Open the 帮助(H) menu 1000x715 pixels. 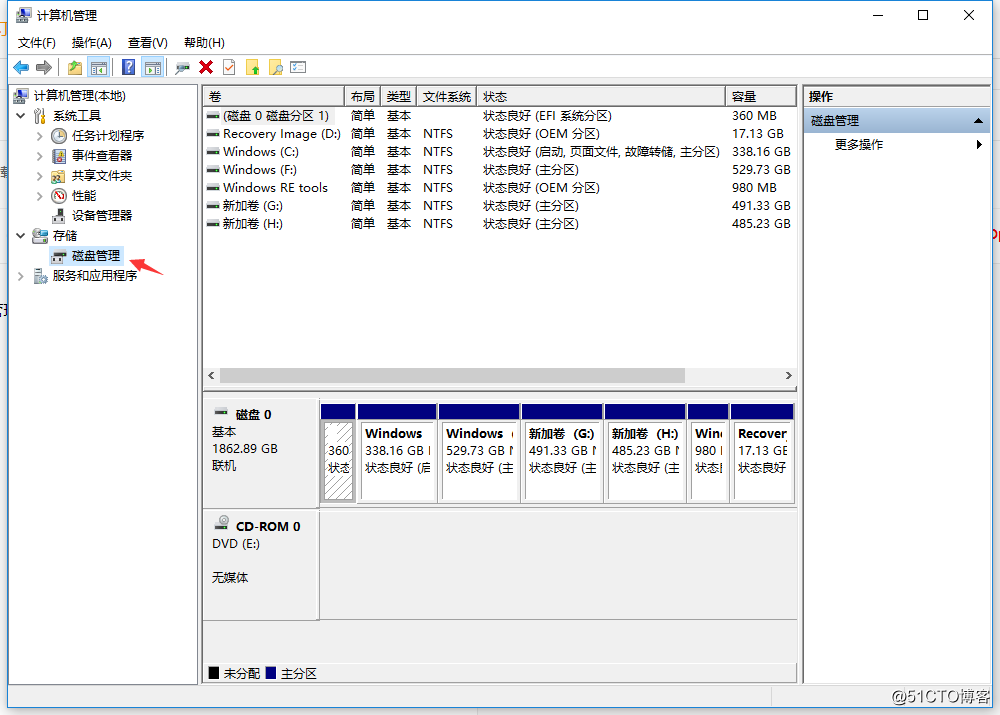coord(204,43)
